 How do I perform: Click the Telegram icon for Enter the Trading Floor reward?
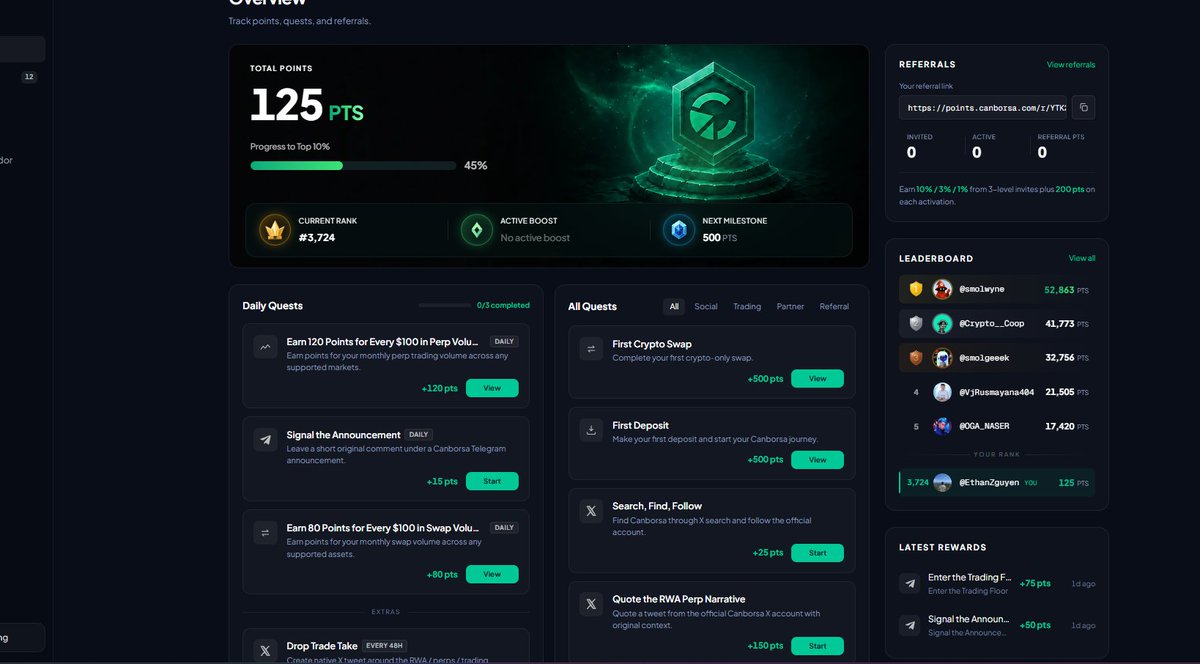[909, 583]
